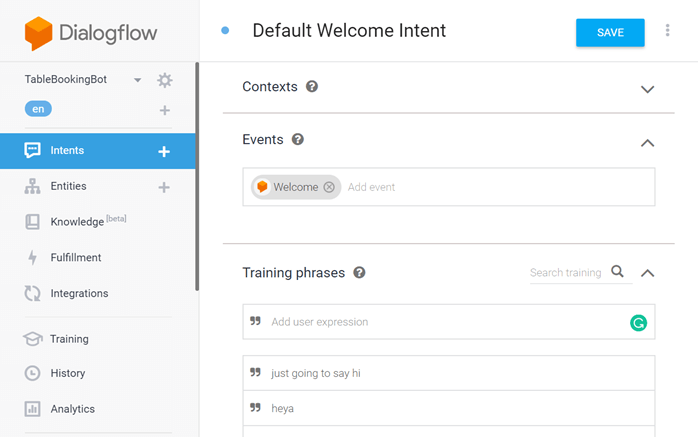The width and height of the screenshot is (698, 437).
Task: Open help for Training phrases
Action: (x=359, y=272)
